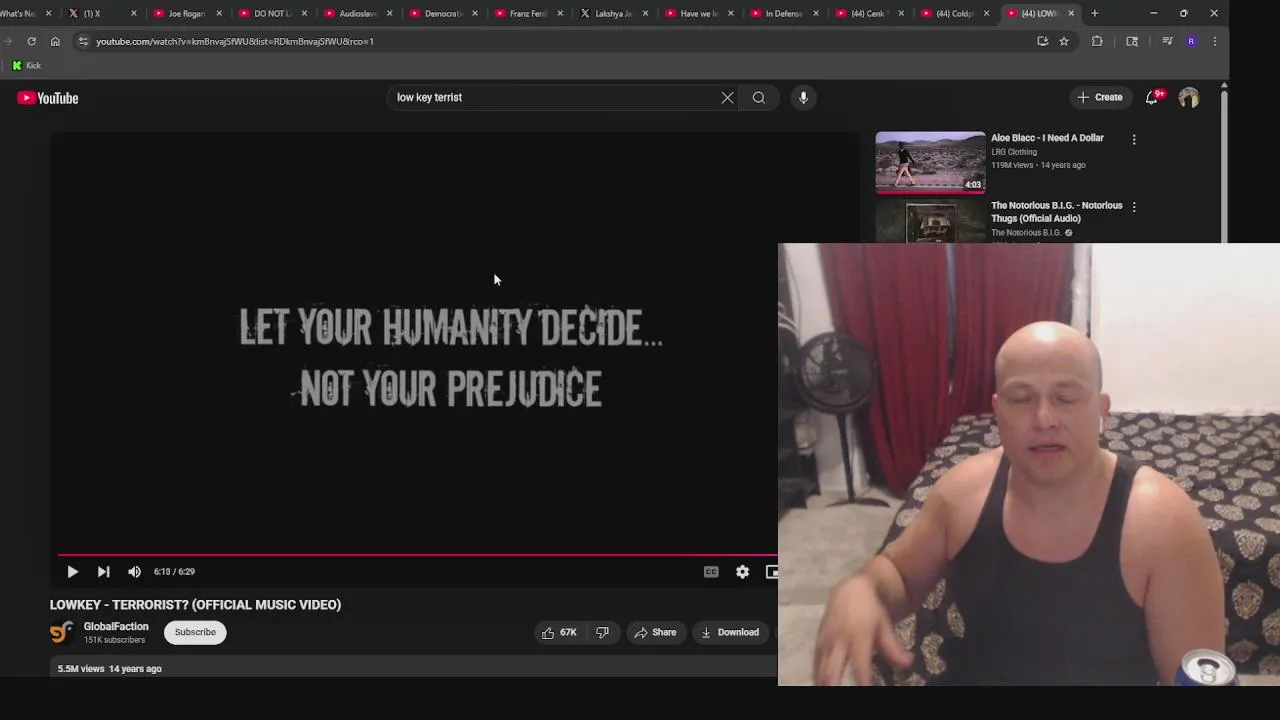Open Aloe Blacc I Need A Dollar thumbnail
Image resolution: width=1280 pixels, height=720 pixels.
pyautogui.click(x=930, y=162)
